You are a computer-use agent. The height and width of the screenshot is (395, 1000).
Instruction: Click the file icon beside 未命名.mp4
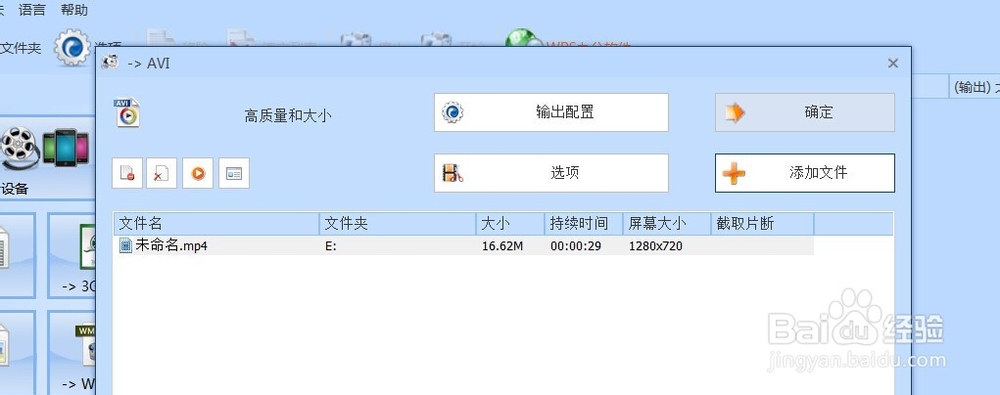pyautogui.click(x=126, y=246)
